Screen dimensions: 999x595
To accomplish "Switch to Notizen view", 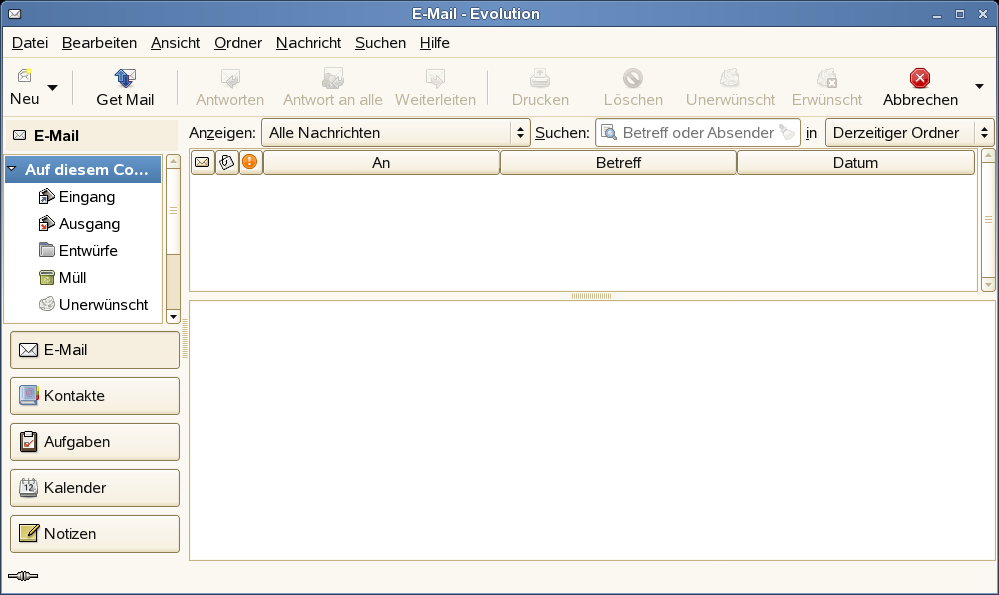I will (x=95, y=533).
